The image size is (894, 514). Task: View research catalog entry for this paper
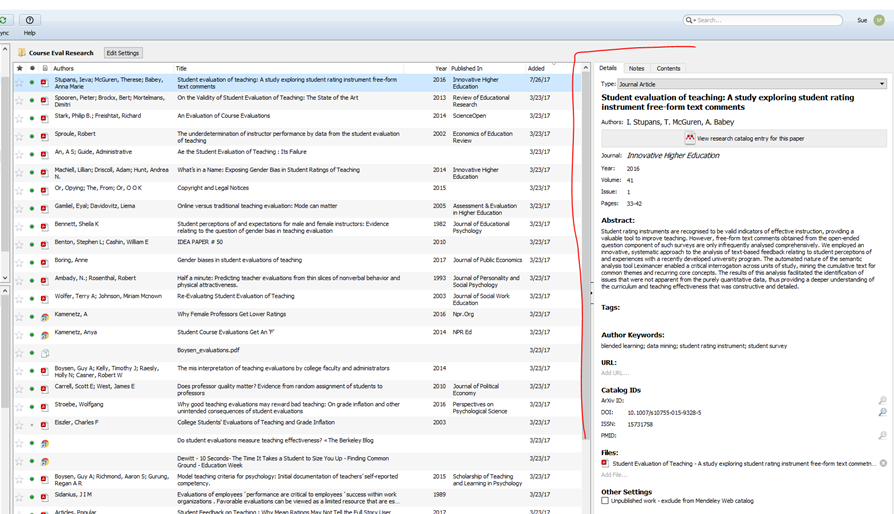coord(744,138)
